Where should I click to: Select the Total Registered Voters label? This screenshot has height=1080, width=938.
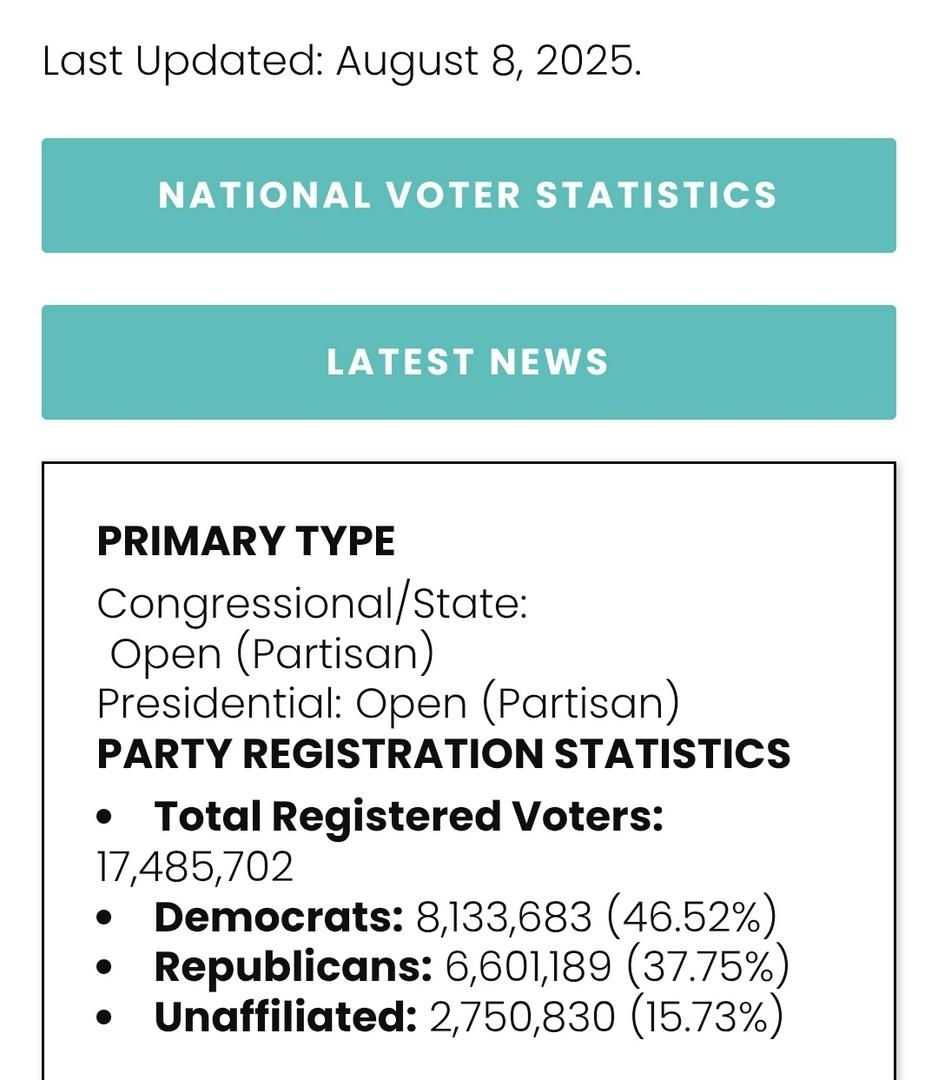click(x=408, y=816)
